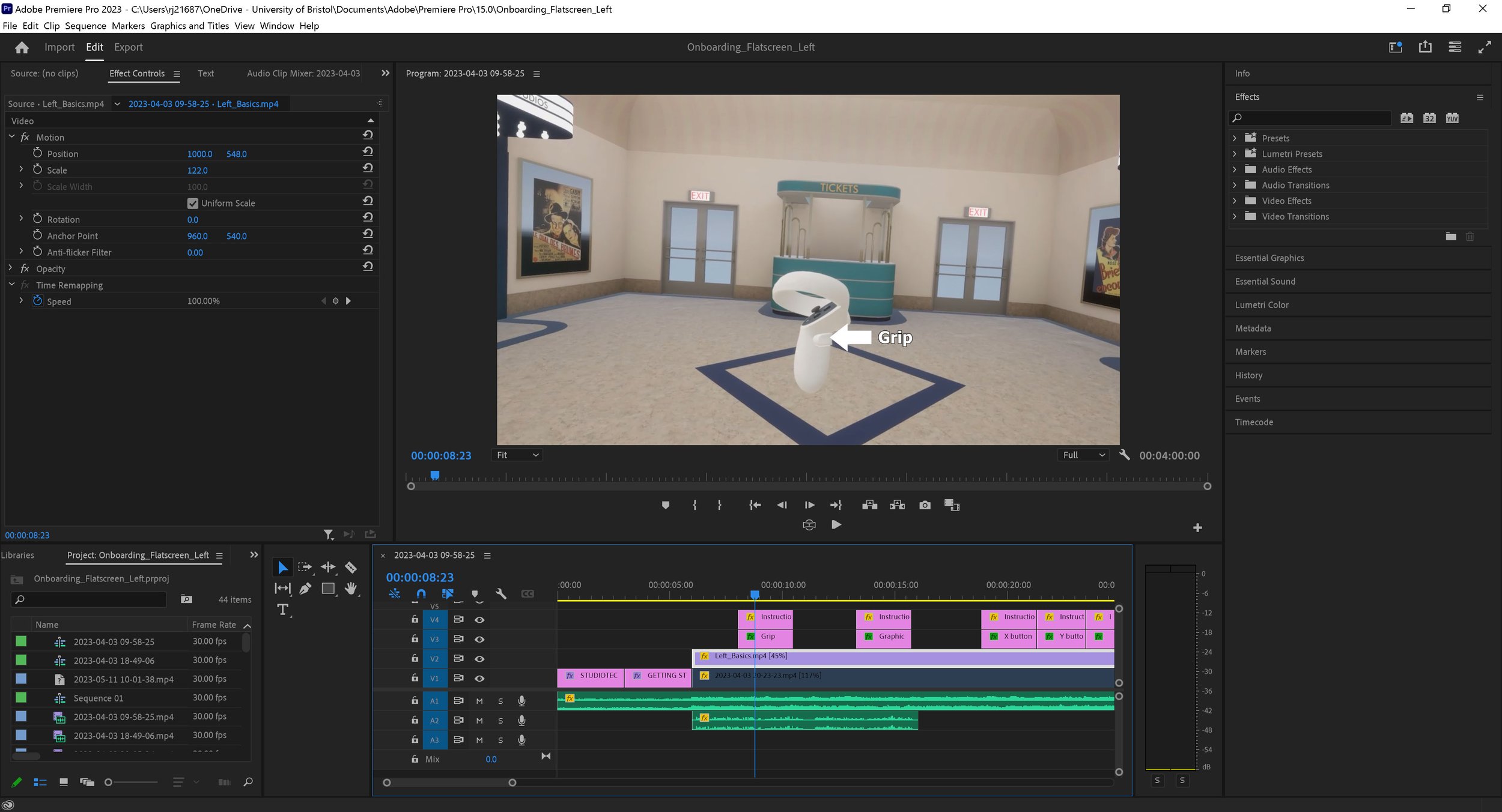Enable voice-over record on A3
Image resolution: width=1502 pixels, height=812 pixels.
[x=521, y=740]
